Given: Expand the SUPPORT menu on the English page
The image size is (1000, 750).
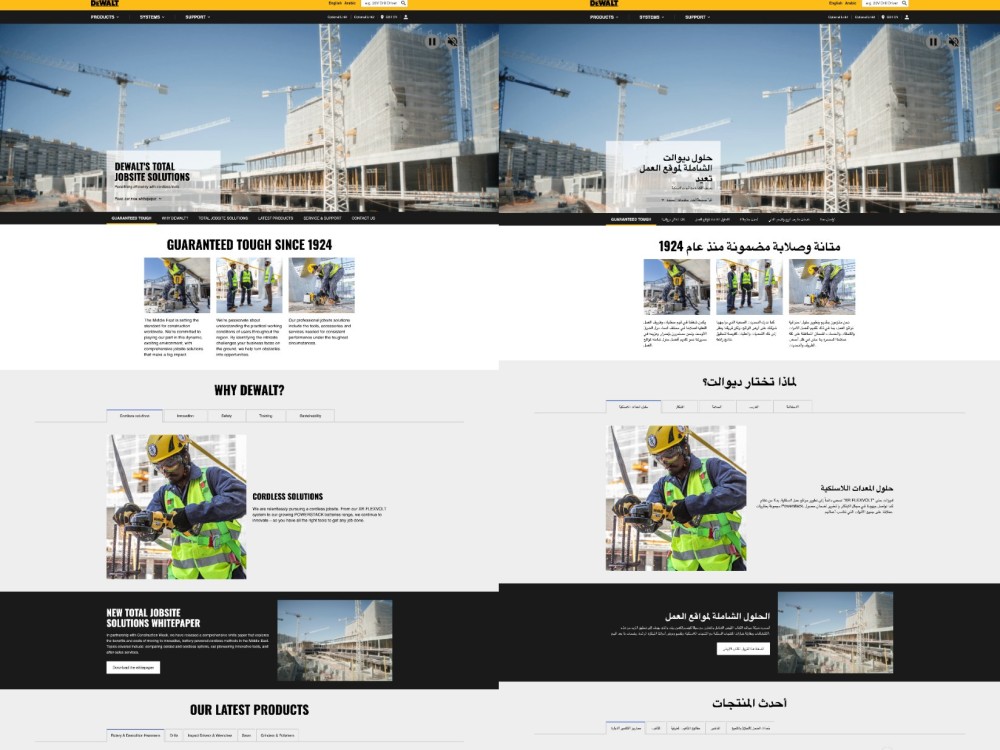Looking at the screenshot, I should (x=198, y=17).
